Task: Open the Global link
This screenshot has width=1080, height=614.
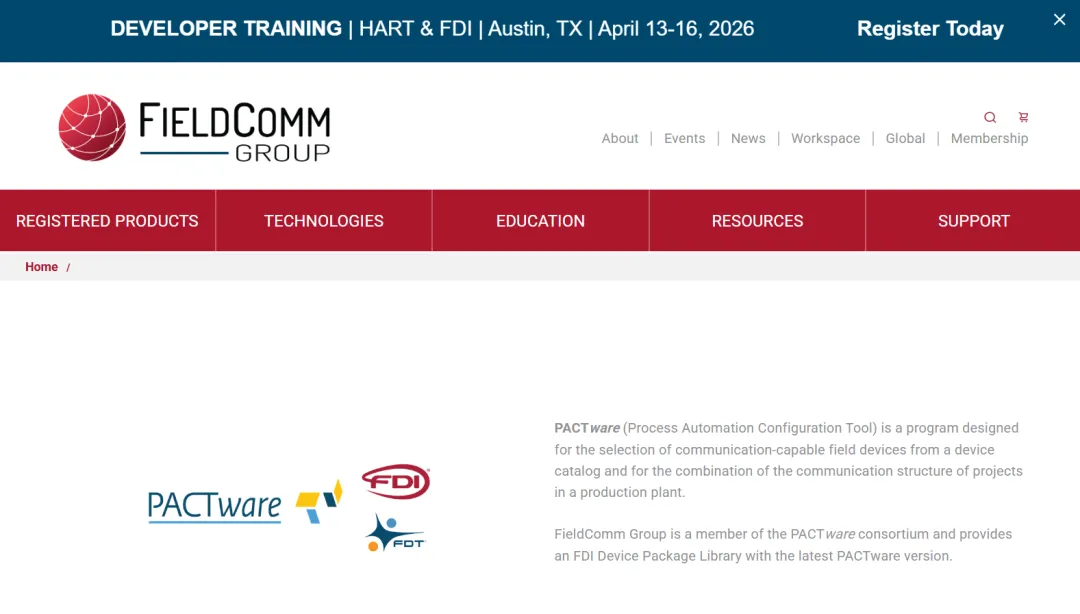Action: (x=905, y=139)
